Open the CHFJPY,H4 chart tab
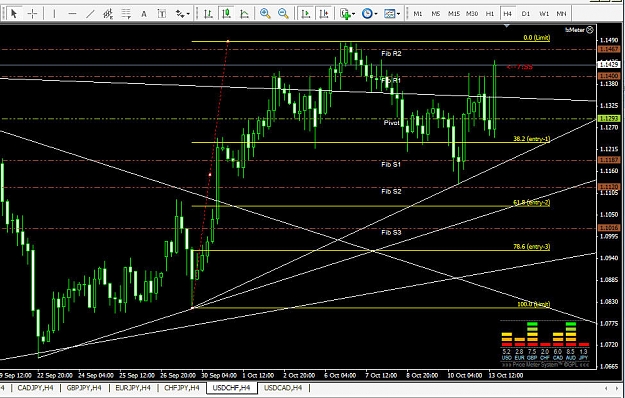625x398 pixels. (182, 388)
